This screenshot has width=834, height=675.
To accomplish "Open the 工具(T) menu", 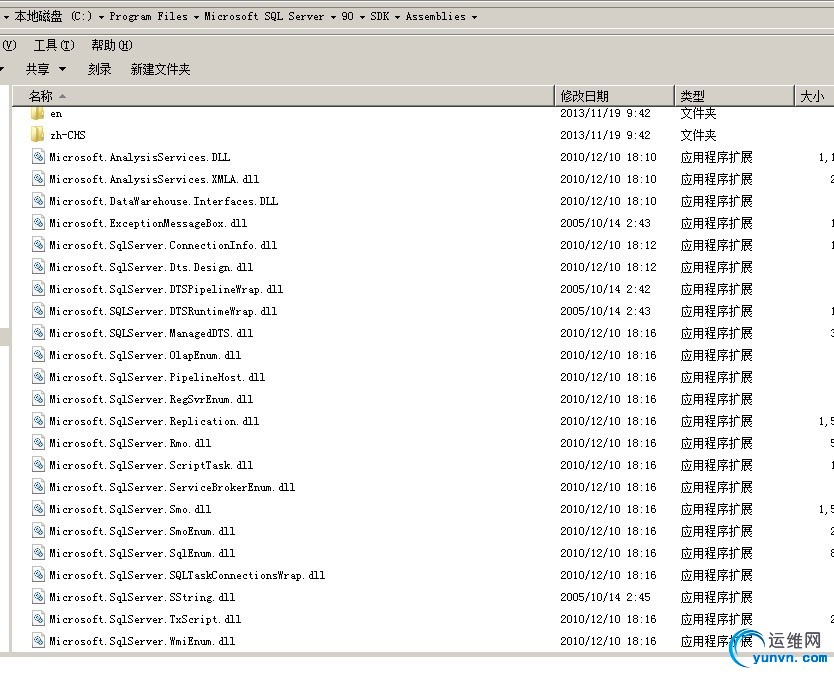I will tap(54, 45).
